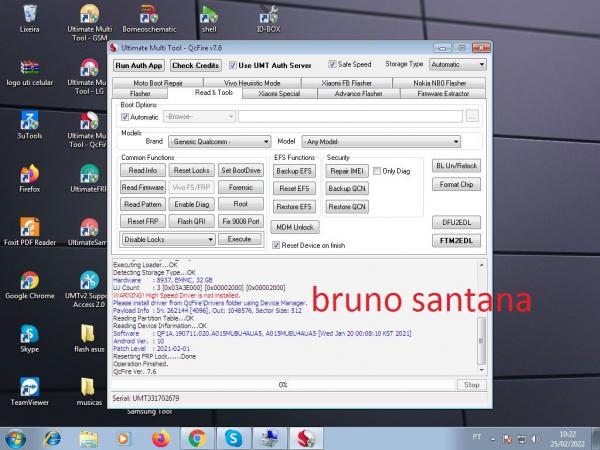Click the Repair IMEI button

[347, 171]
